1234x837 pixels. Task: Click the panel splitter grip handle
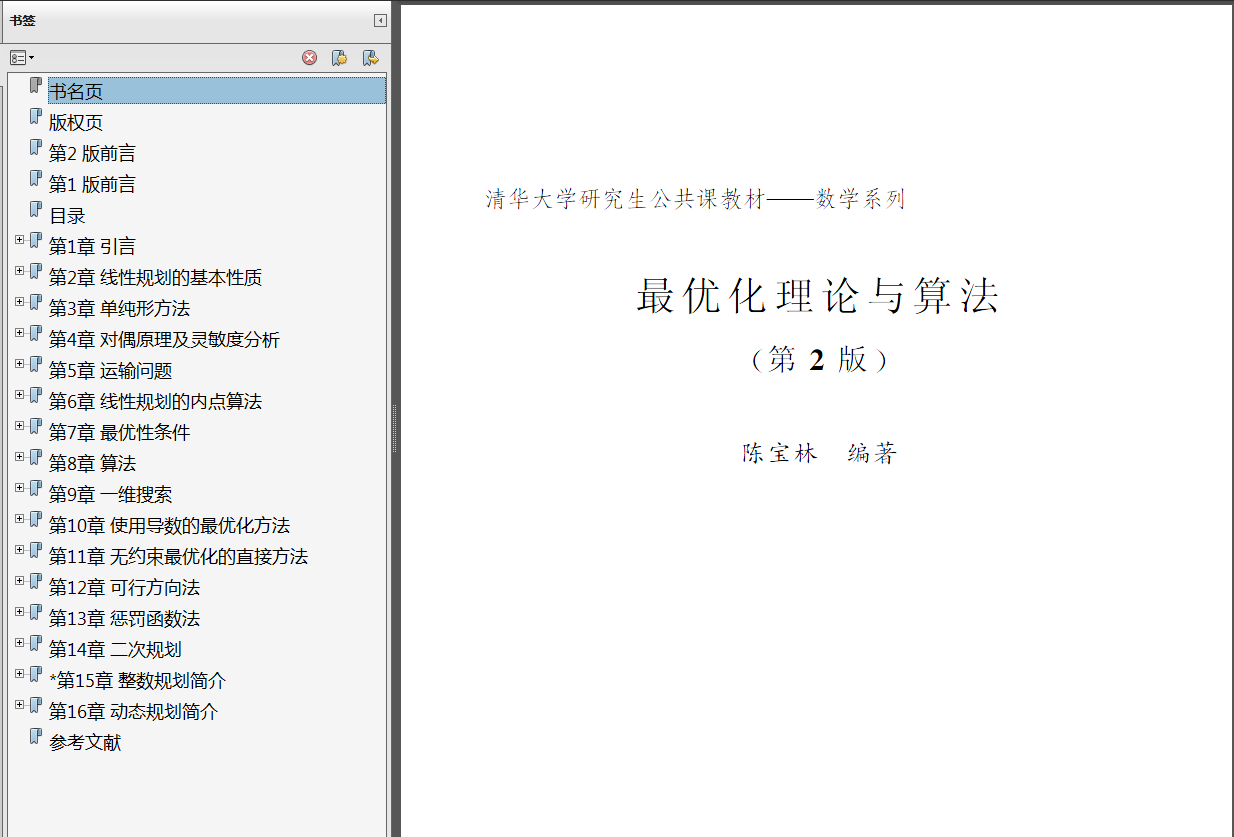pyautogui.click(x=395, y=429)
